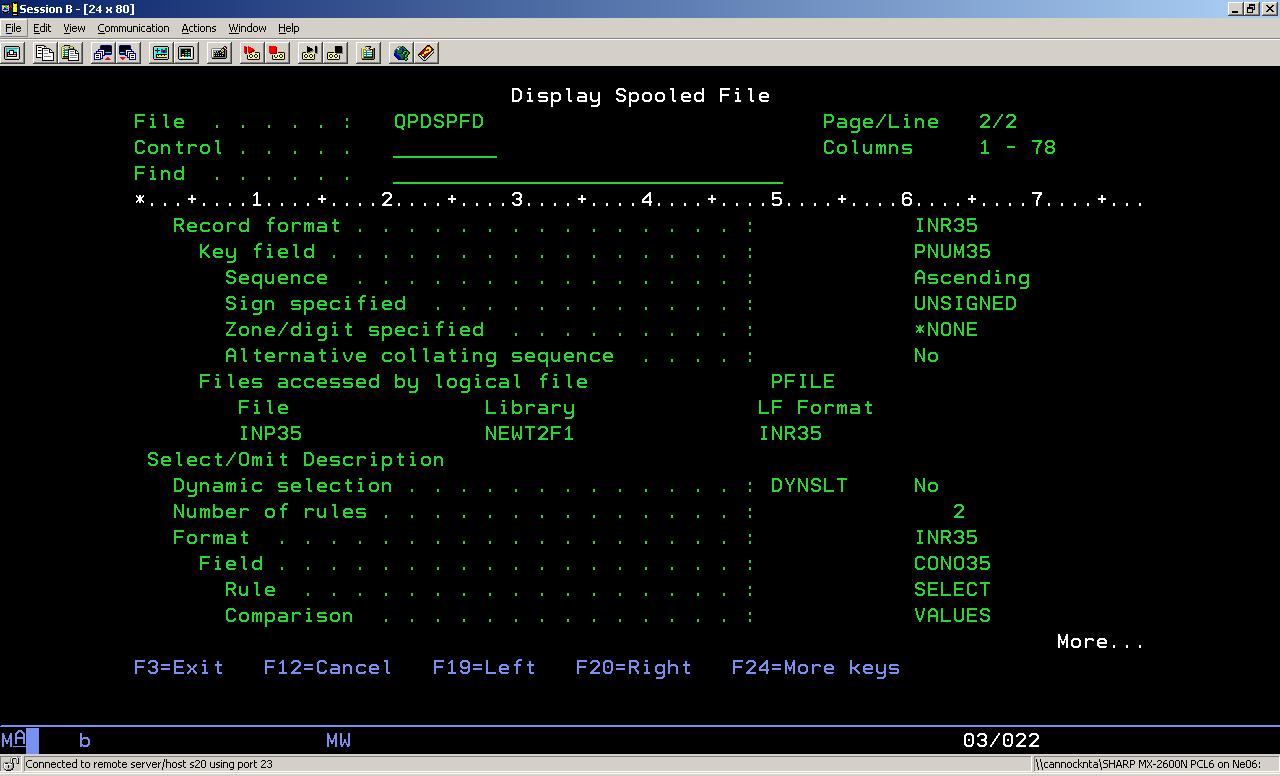The image size is (1280, 776).
Task: Open help with the red book icon
Action: click(x=427, y=54)
